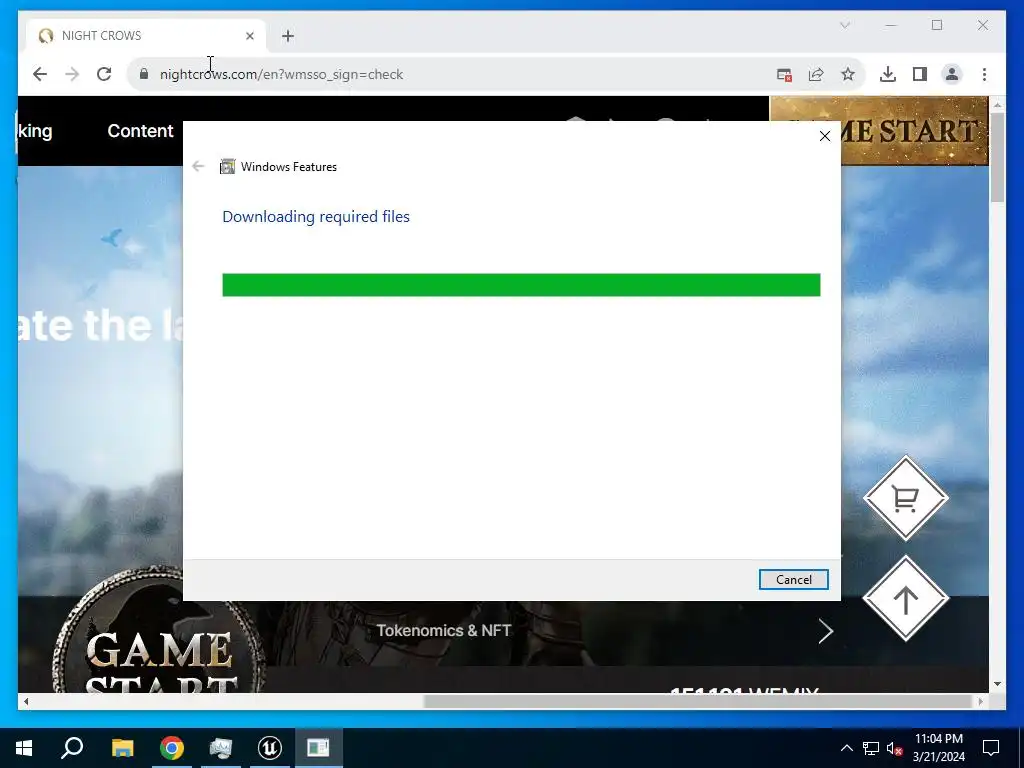The image size is (1024, 768).
Task: Click the green download progress bar
Action: [521, 285]
